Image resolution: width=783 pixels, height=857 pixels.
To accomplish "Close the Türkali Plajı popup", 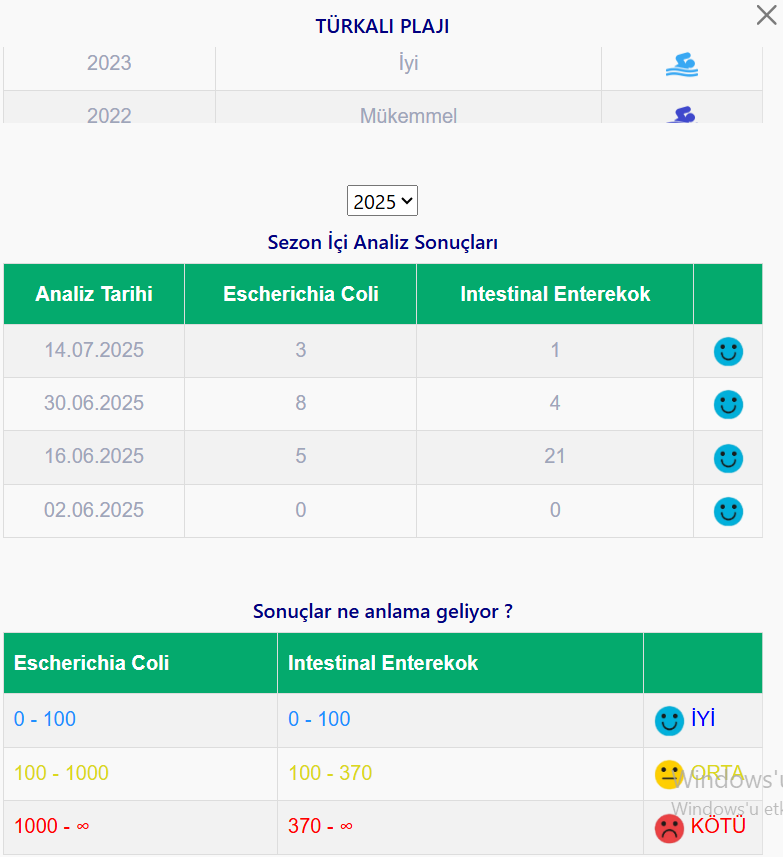I will coord(766,15).
